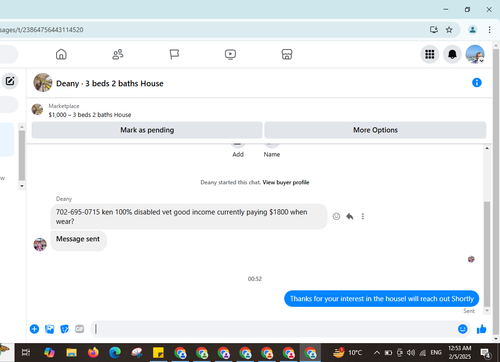
Task: Open the Marketplace storefront icon
Action: click(x=287, y=54)
